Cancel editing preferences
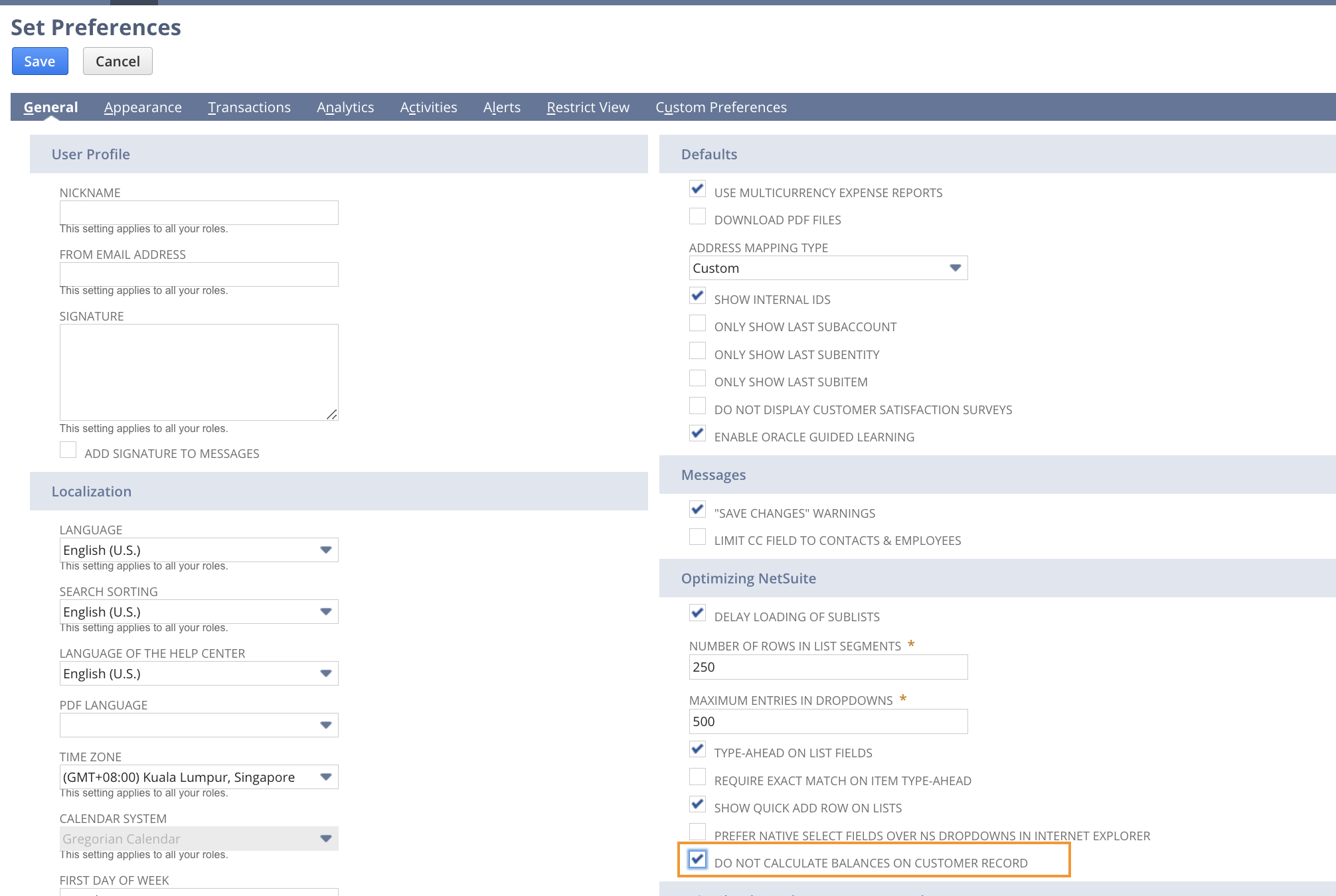Viewport: 1336px width, 896px height. click(118, 60)
